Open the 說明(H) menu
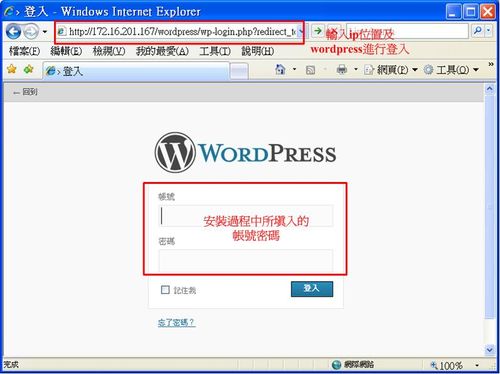This screenshot has width=500, height=374. (x=258, y=51)
